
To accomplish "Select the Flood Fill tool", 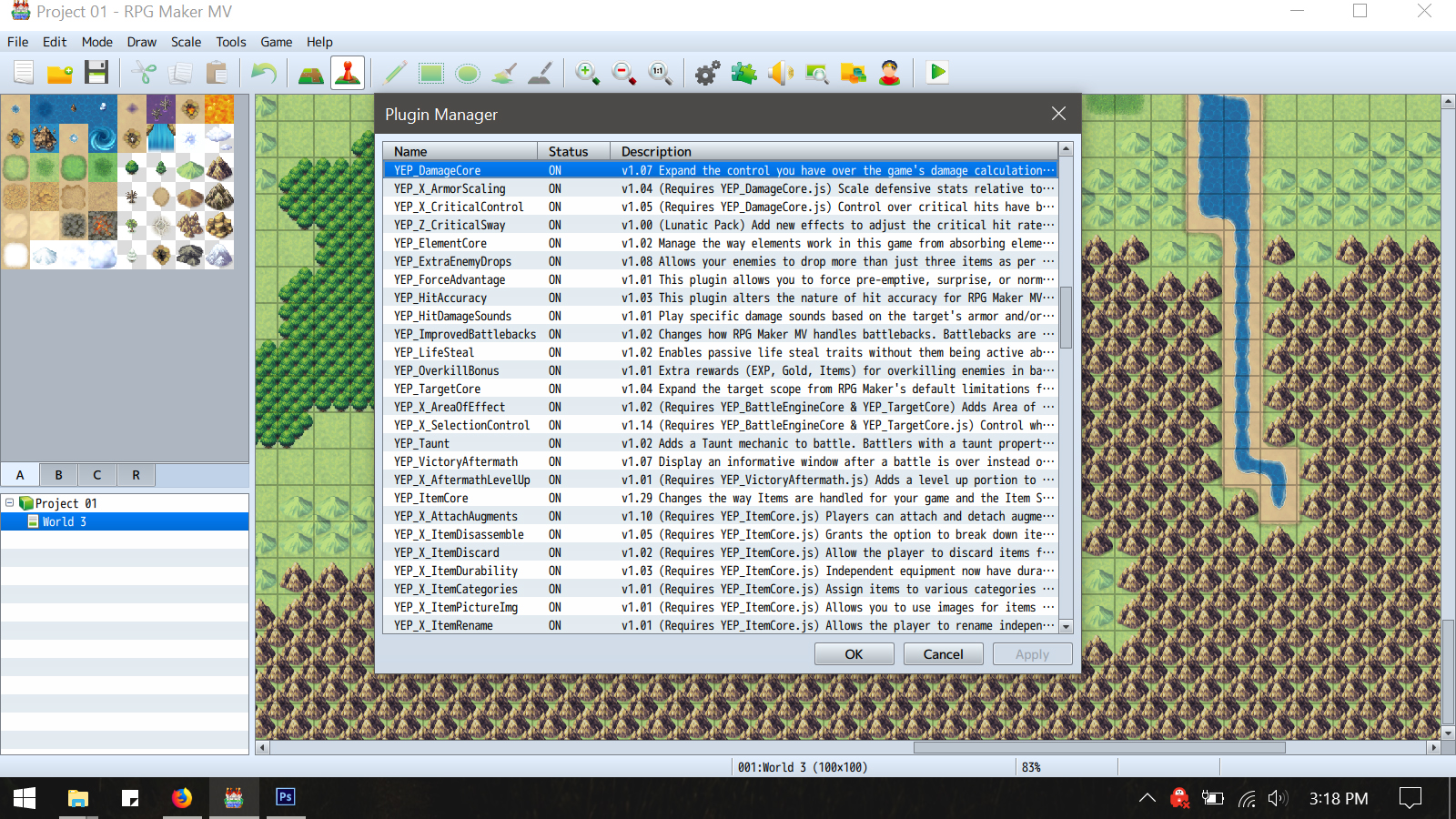I will tap(504, 73).
